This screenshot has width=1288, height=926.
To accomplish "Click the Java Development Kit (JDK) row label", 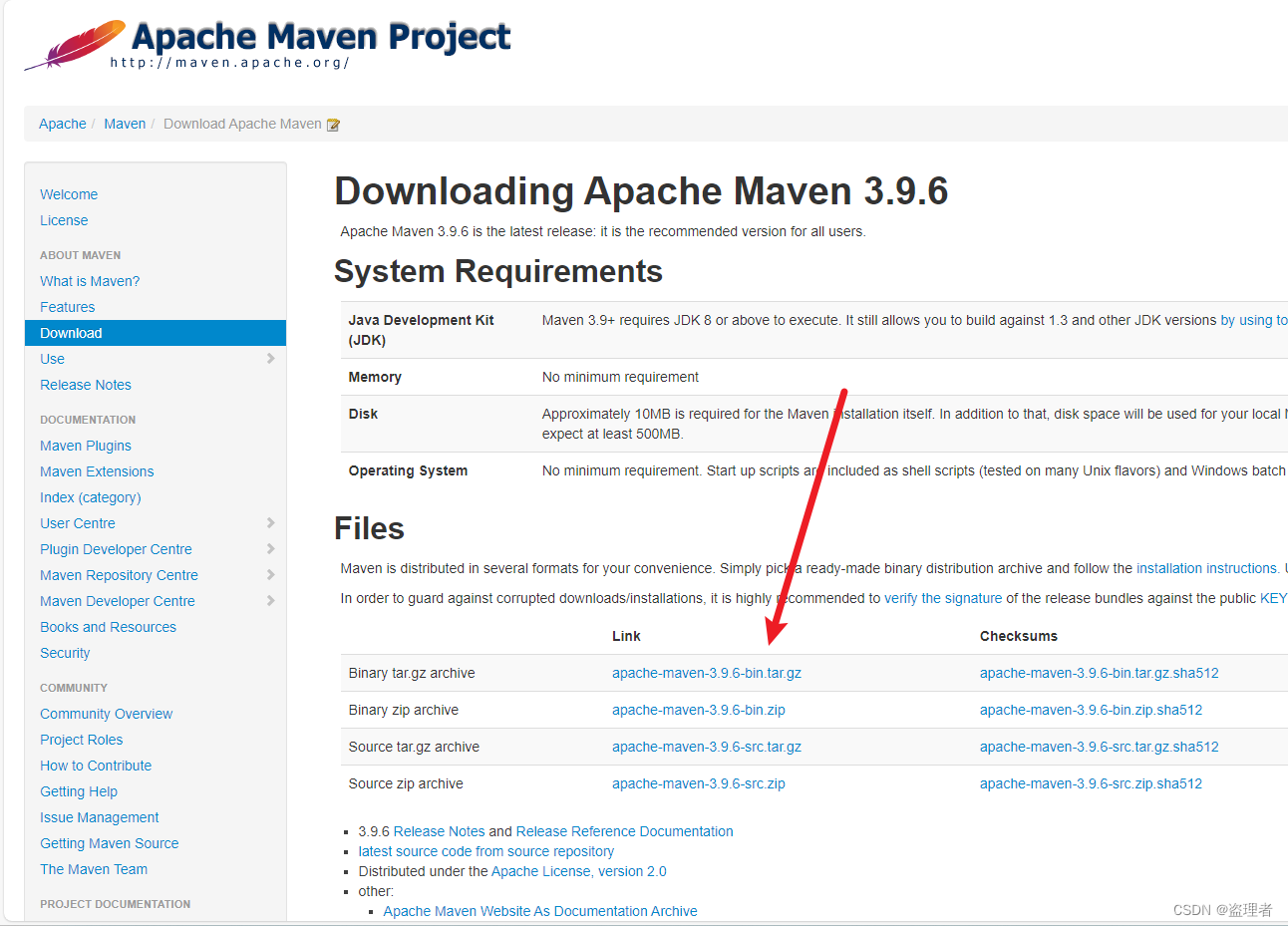I will click(421, 330).
